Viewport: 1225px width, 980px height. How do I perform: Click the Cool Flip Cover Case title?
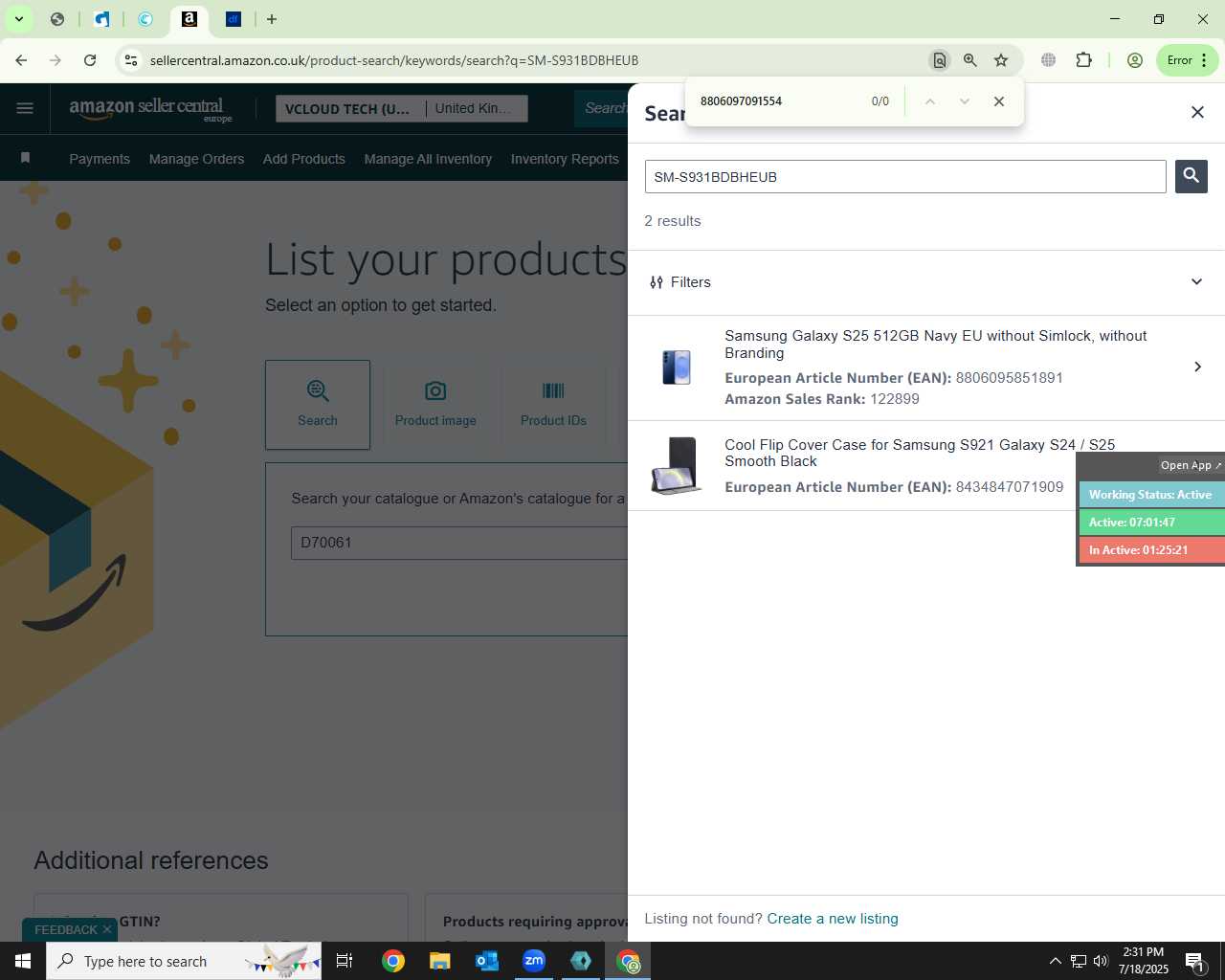(x=920, y=453)
